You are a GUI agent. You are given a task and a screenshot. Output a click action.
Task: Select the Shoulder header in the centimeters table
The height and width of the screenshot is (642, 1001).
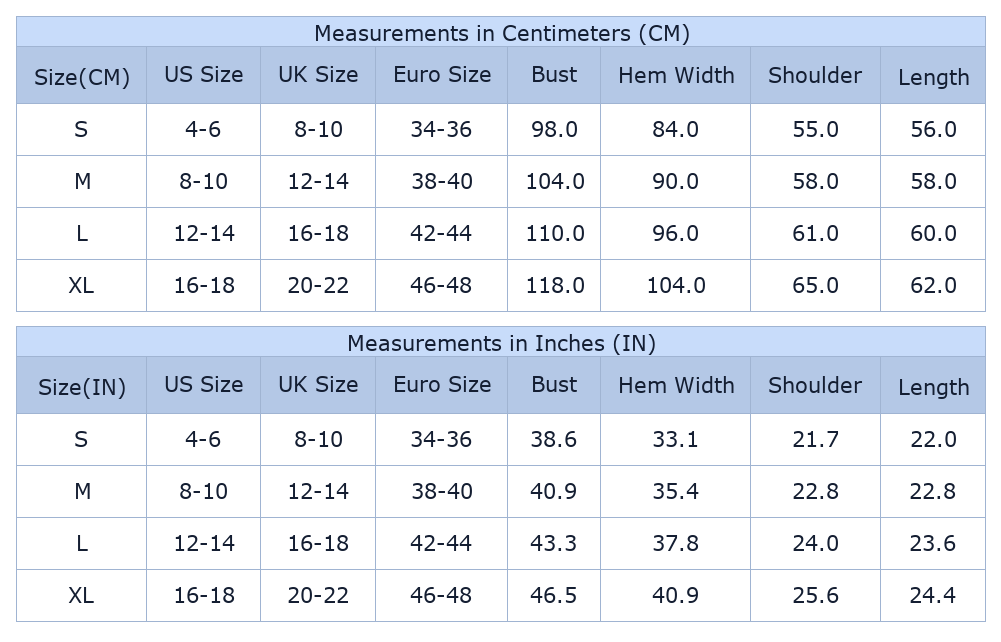click(x=815, y=75)
